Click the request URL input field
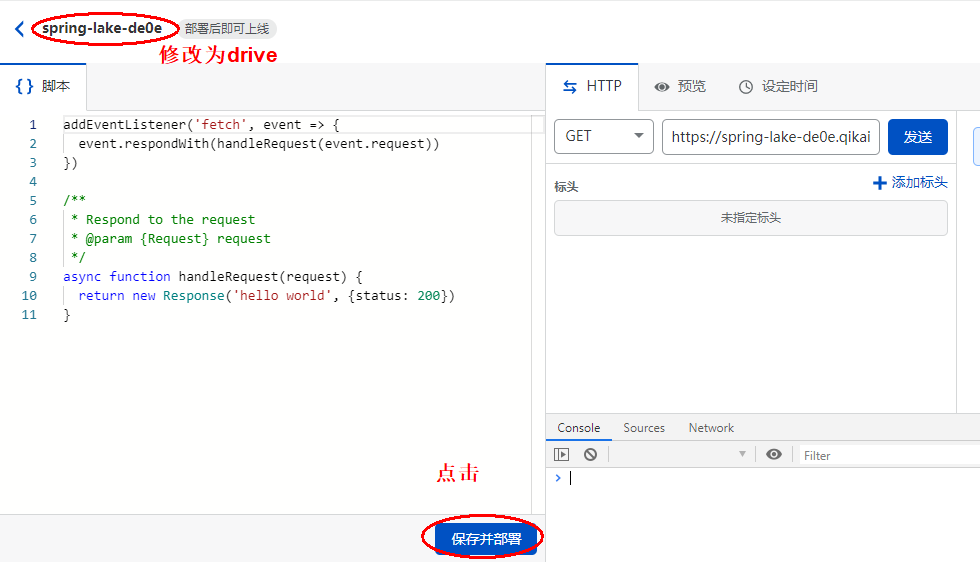Viewport: 980px width, 562px height. click(x=770, y=137)
